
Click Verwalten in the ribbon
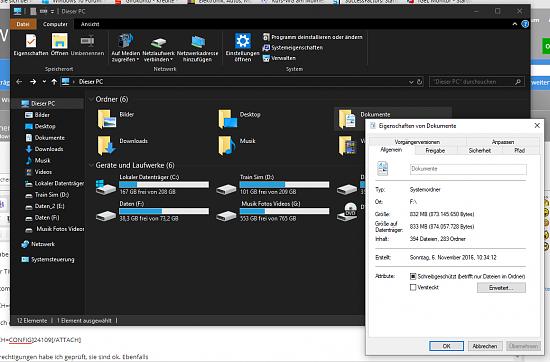click(279, 58)
